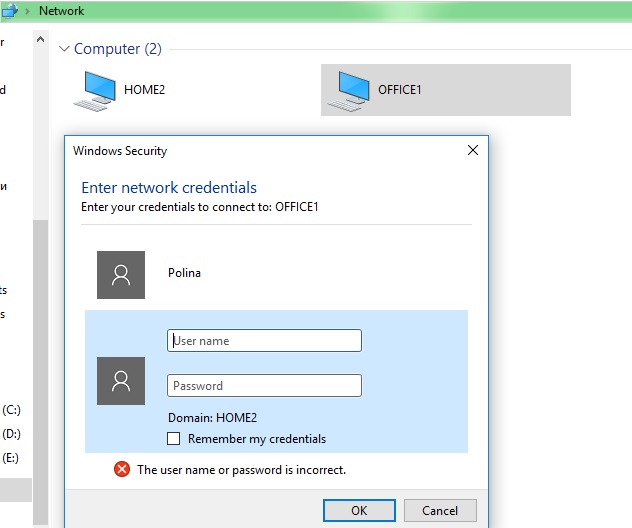Click the Polina user avatar icon
Screen dimensions: 632x528
(x=121, y=275)
